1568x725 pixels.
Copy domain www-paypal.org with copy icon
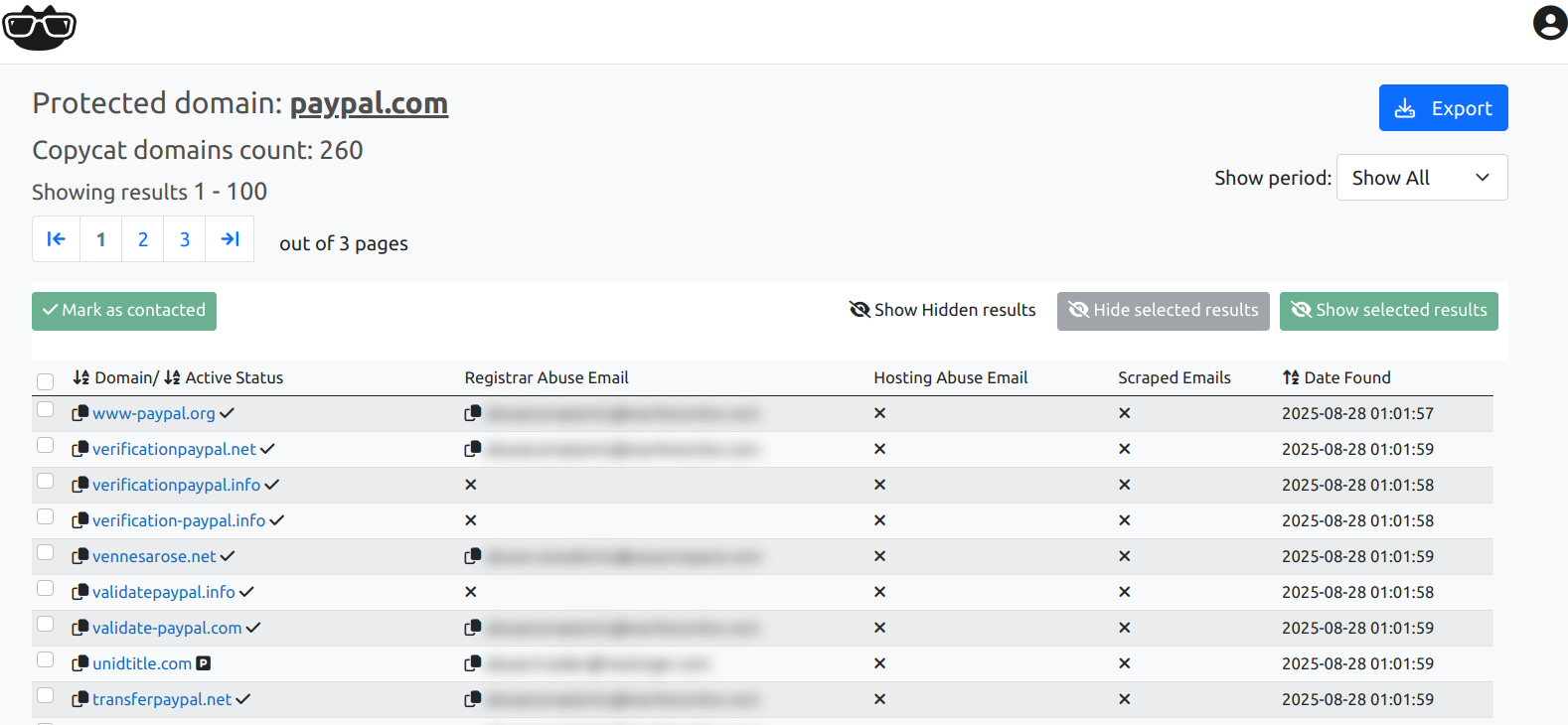(80, 413)
